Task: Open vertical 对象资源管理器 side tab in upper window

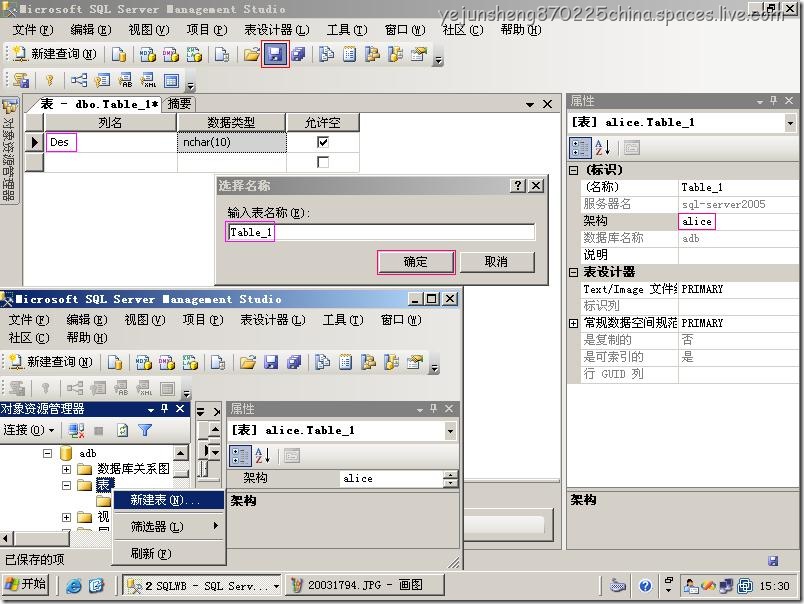Action: [9, 150]
